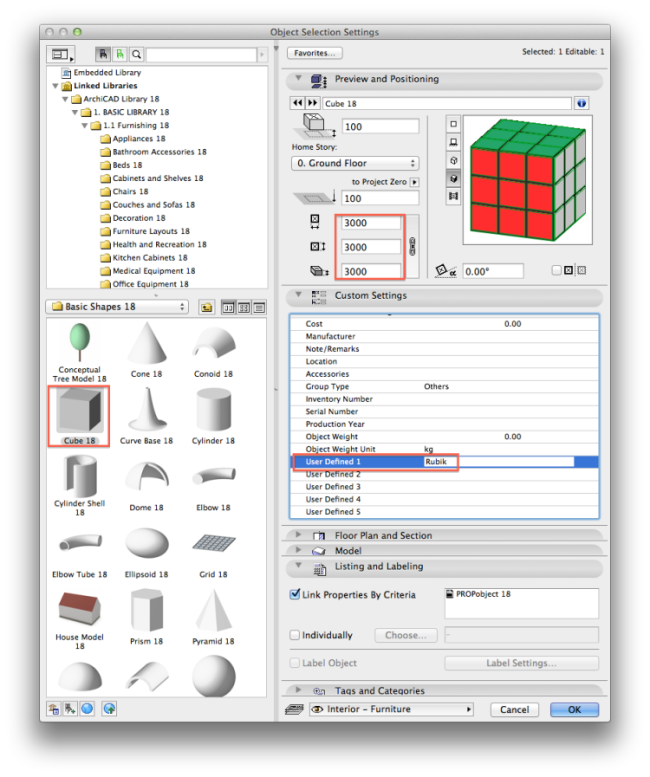
Task: Select the User Defined 3 row
Action: (444, 487)
